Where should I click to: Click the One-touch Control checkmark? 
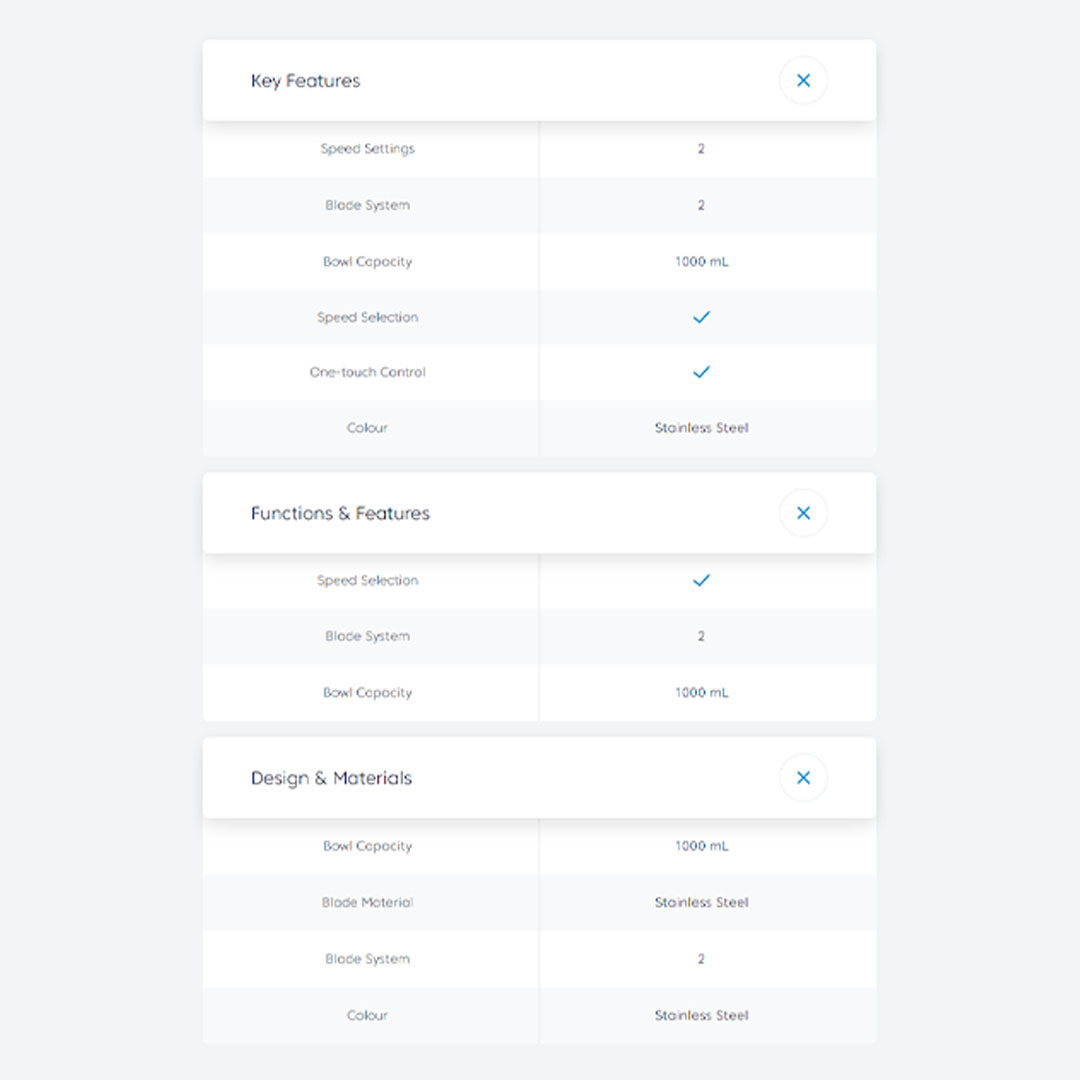[701, 372]
